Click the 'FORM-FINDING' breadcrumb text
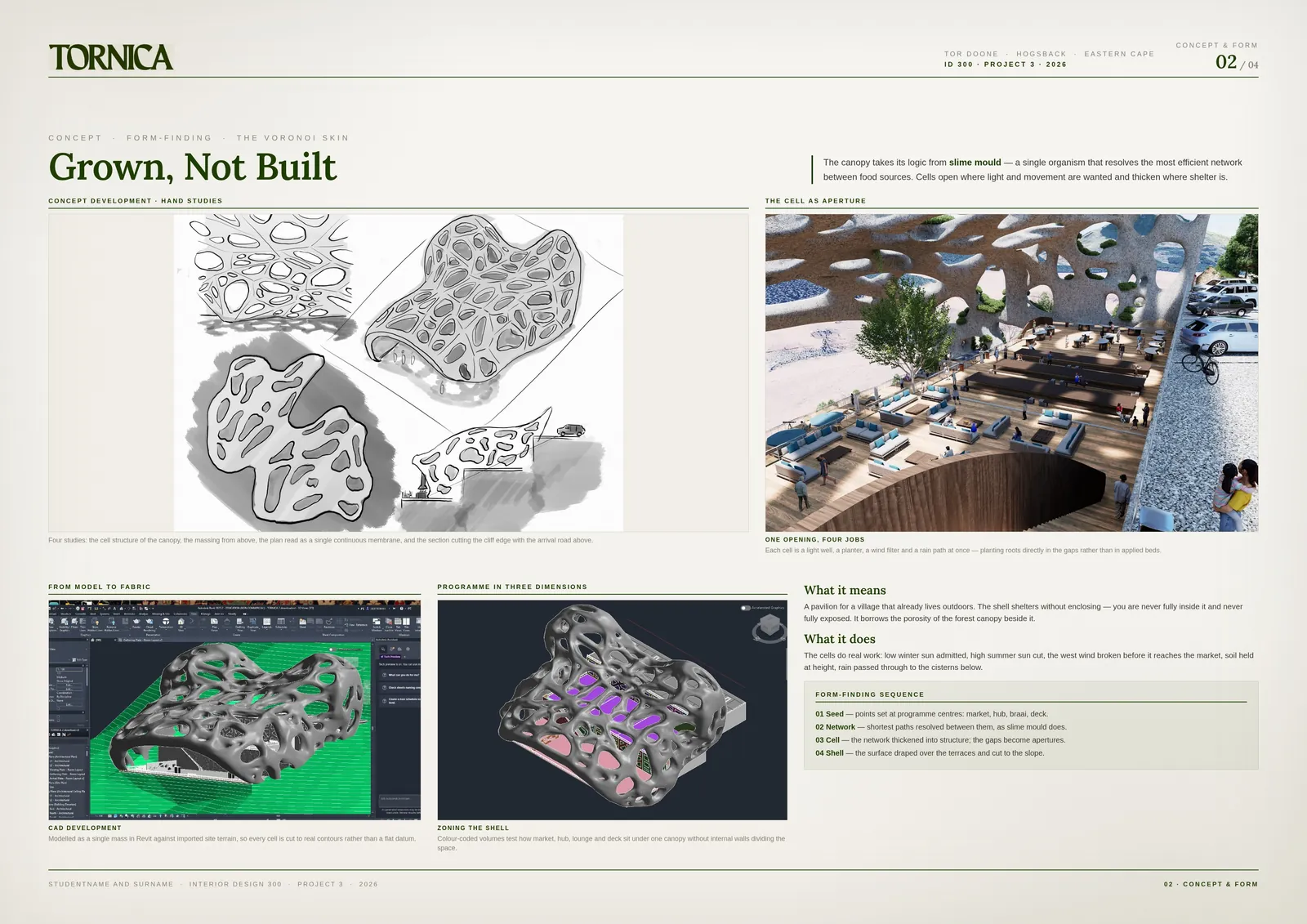 tap(169, 138)
